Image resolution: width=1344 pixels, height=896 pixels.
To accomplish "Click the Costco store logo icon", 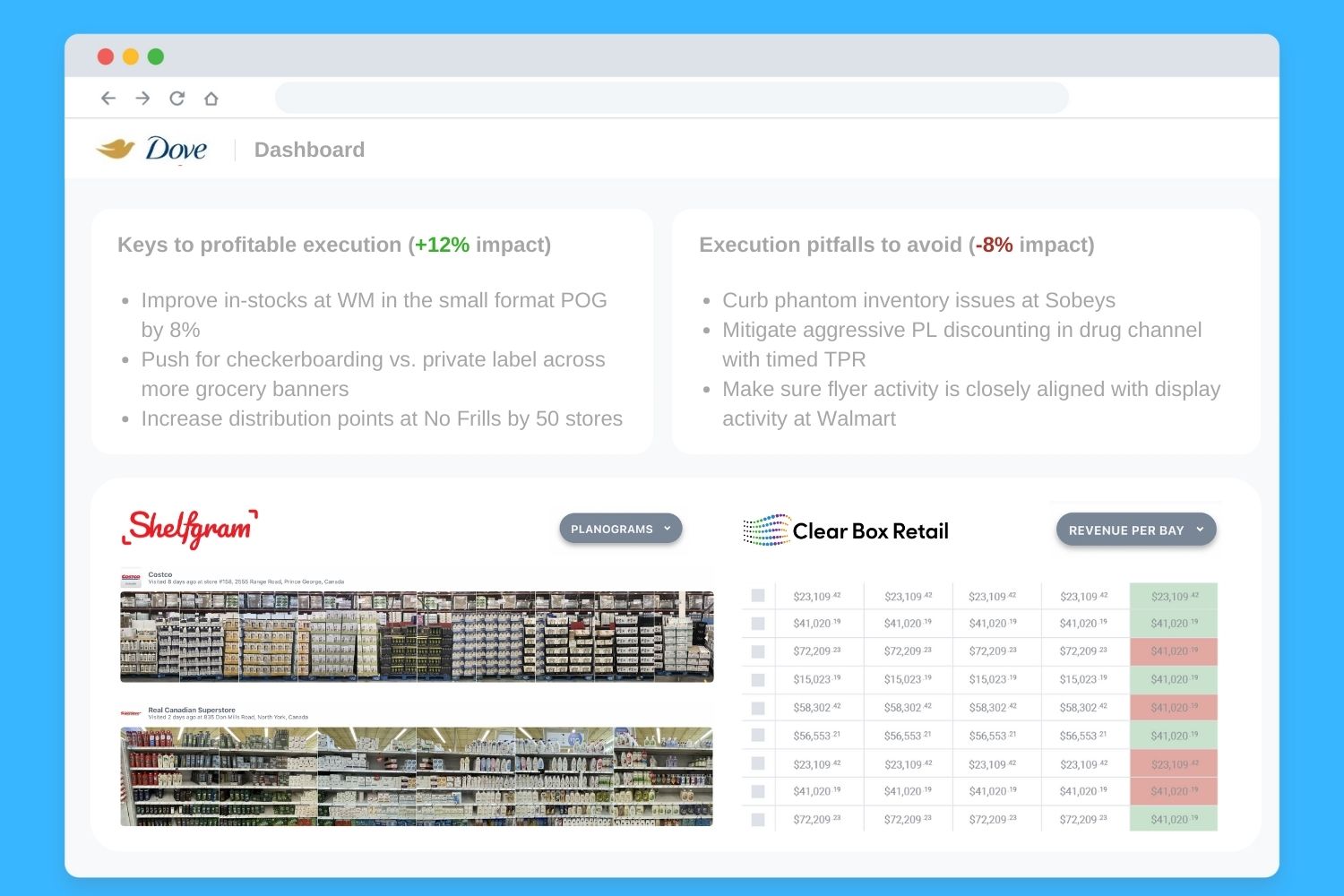I will tap(131, 579).
